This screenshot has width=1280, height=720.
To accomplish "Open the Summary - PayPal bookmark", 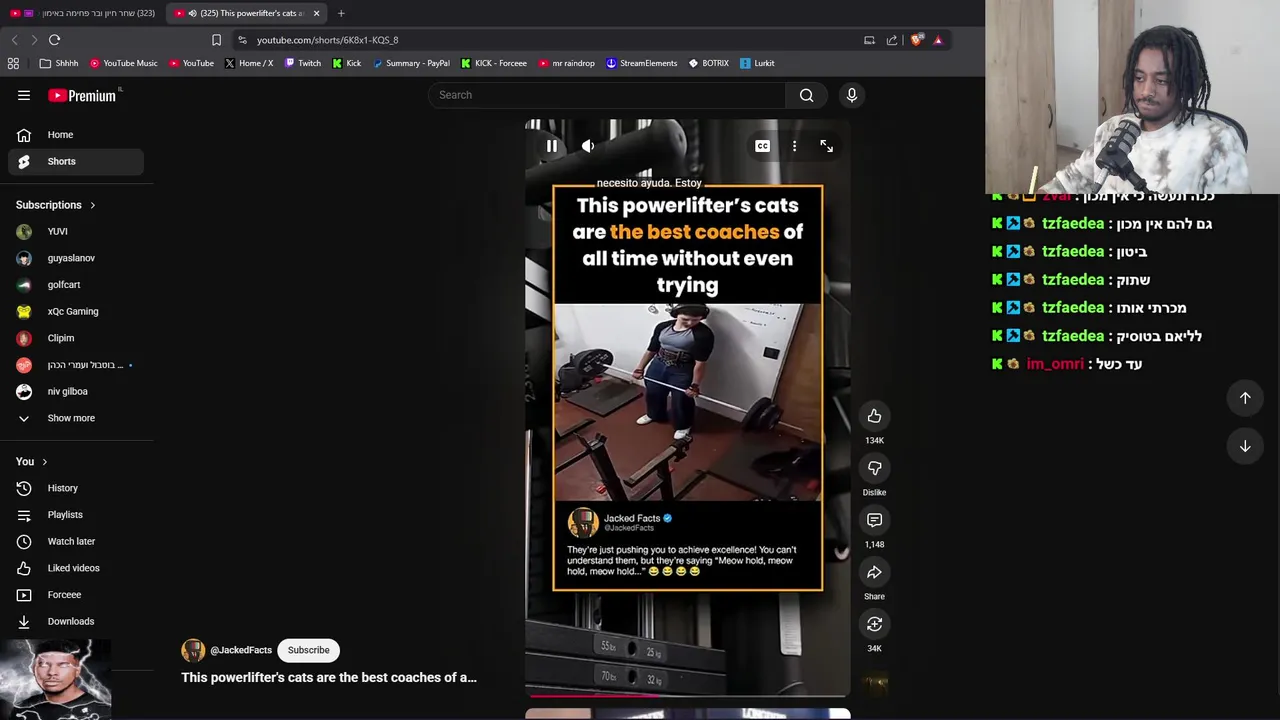I will tap(411, 63).
